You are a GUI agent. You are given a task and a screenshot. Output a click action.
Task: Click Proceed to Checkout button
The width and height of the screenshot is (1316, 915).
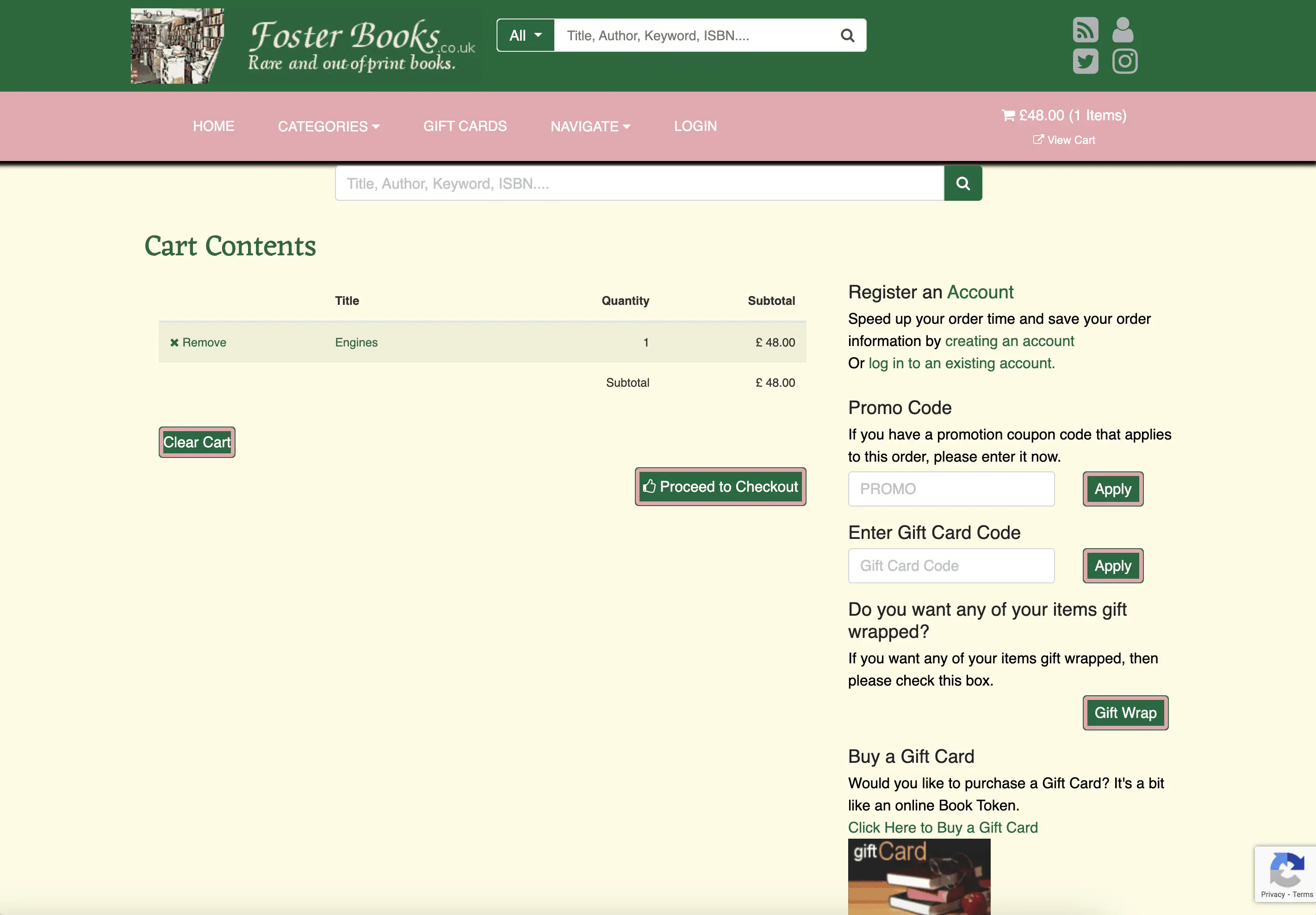coord(720,487)
